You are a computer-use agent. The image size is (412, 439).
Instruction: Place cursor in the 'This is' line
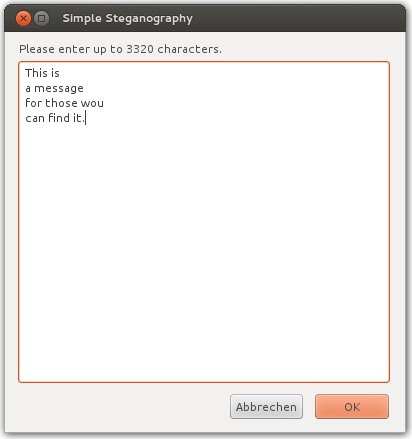(42, 73)
